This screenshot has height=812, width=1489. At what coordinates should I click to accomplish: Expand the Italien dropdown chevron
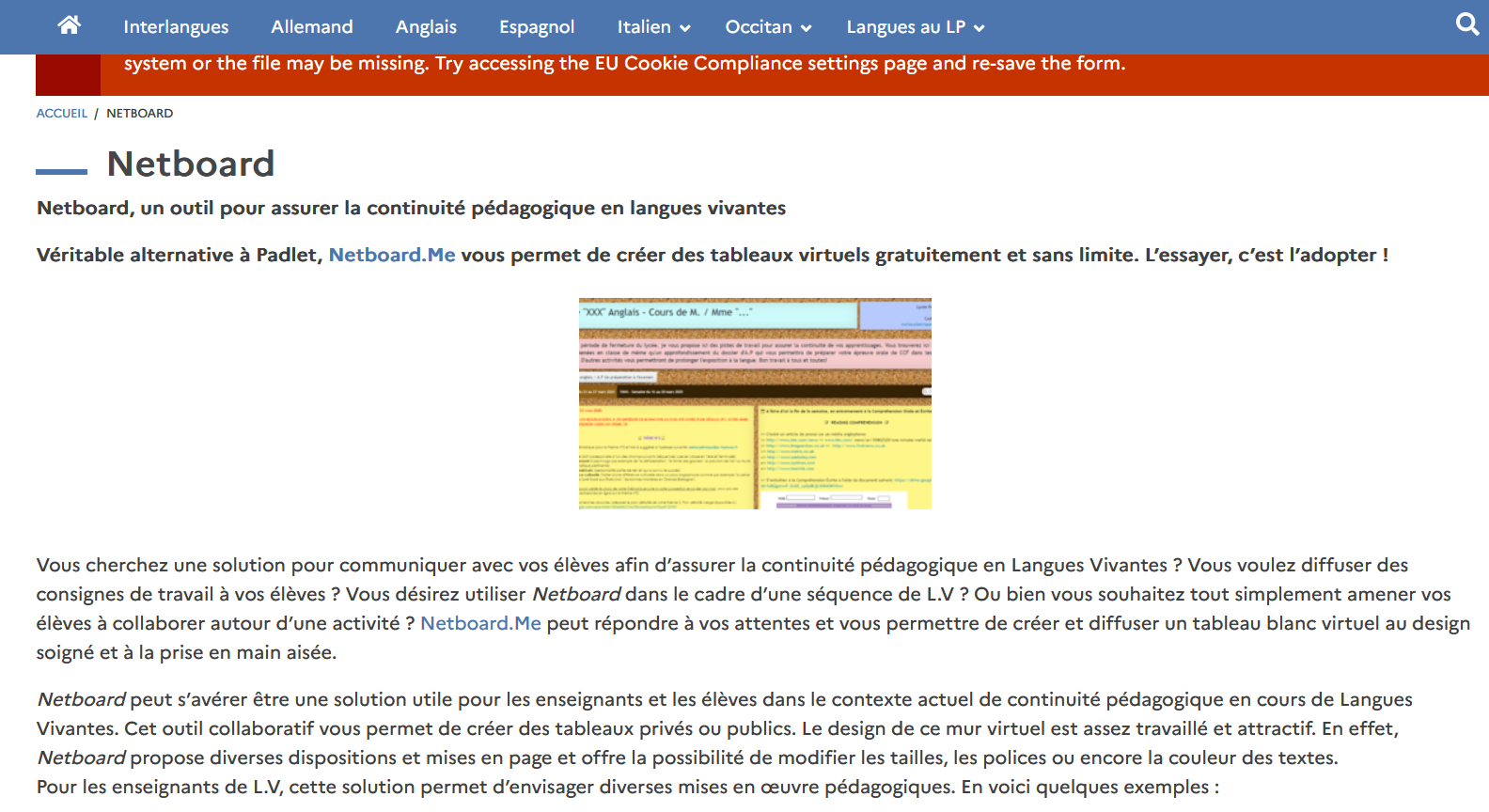click(x=685, y=28)
